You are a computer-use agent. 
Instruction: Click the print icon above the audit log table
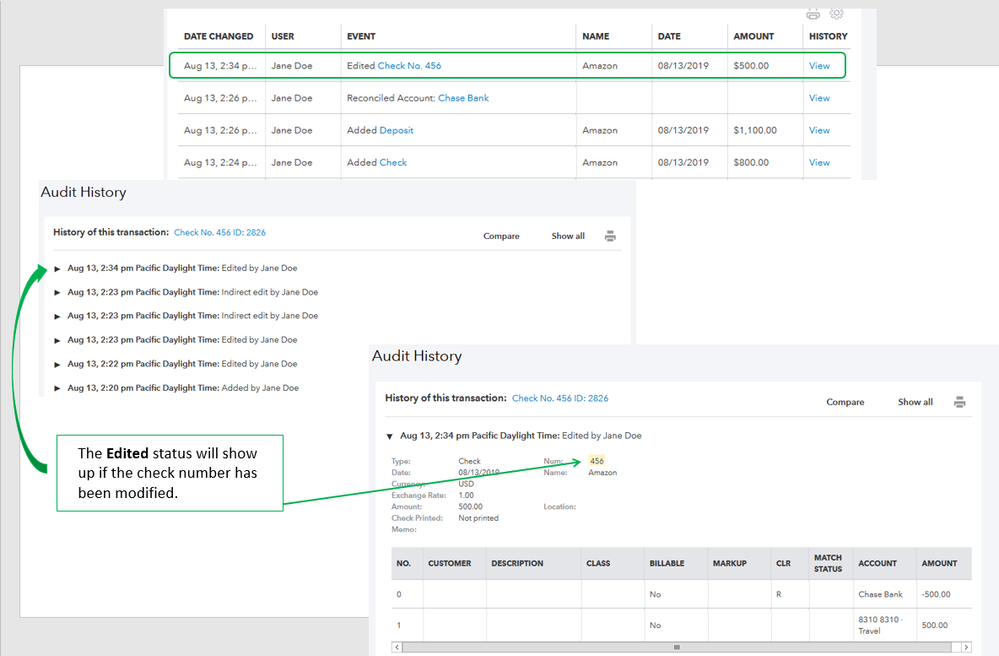[x=813, y=14]
